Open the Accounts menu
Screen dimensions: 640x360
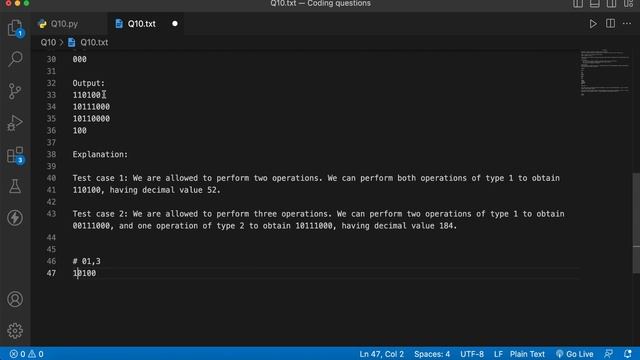[15, 299]
